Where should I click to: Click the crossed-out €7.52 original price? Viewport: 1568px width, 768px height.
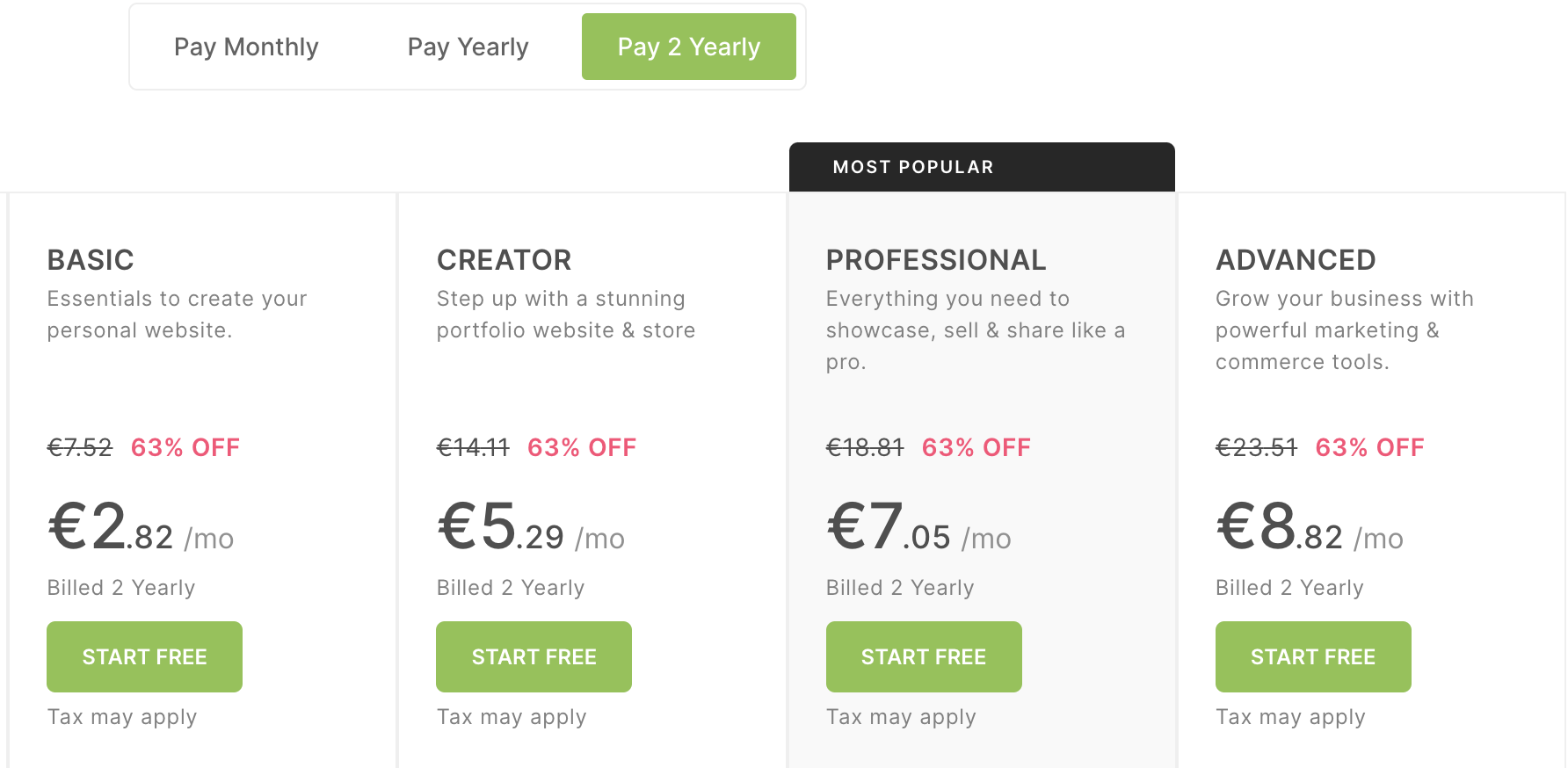(x=80, y=448)
